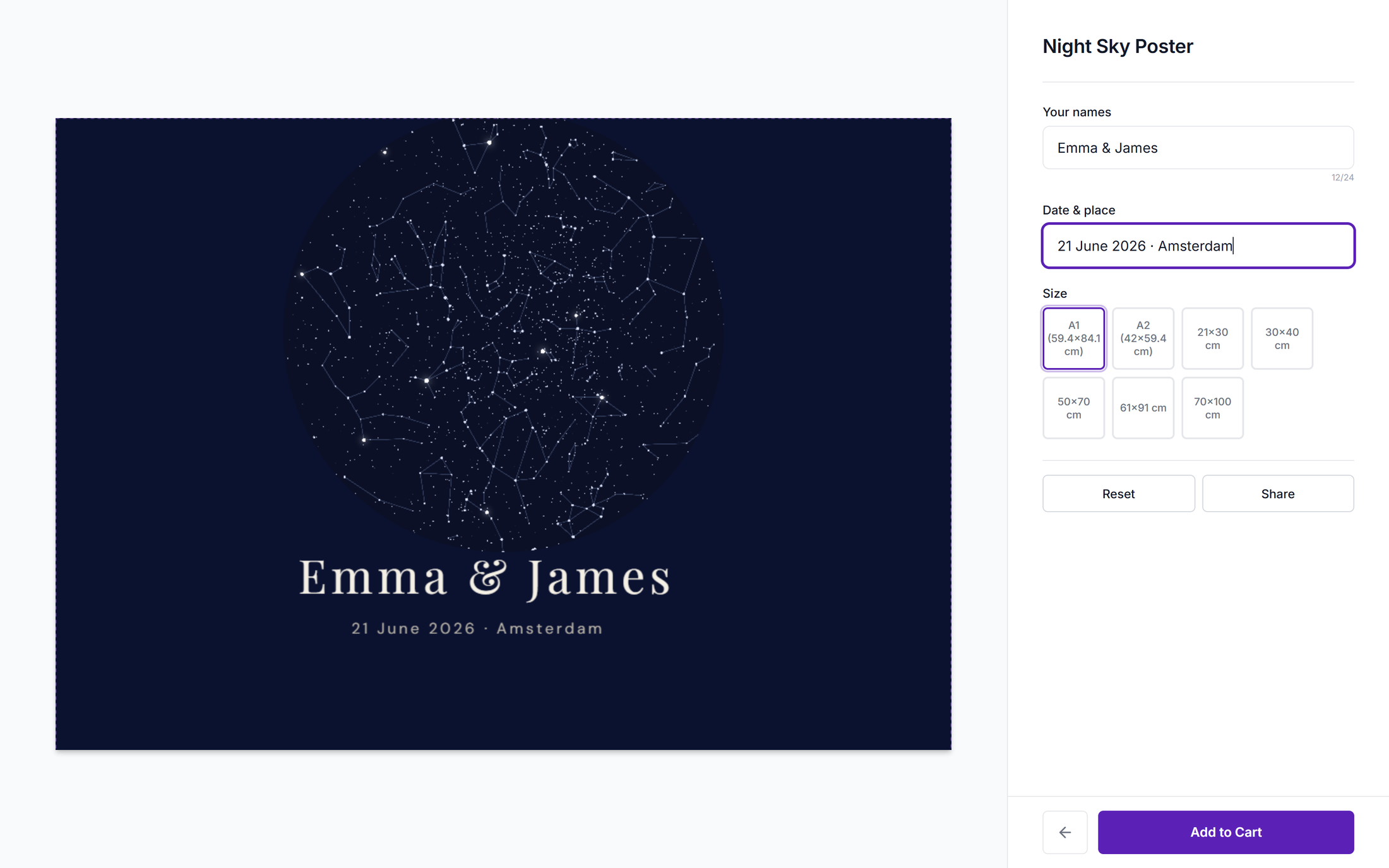This screenshot has height=868, width=1389.
Task: Choose the 30×40 cm size option
Action: pos(1282,338)
